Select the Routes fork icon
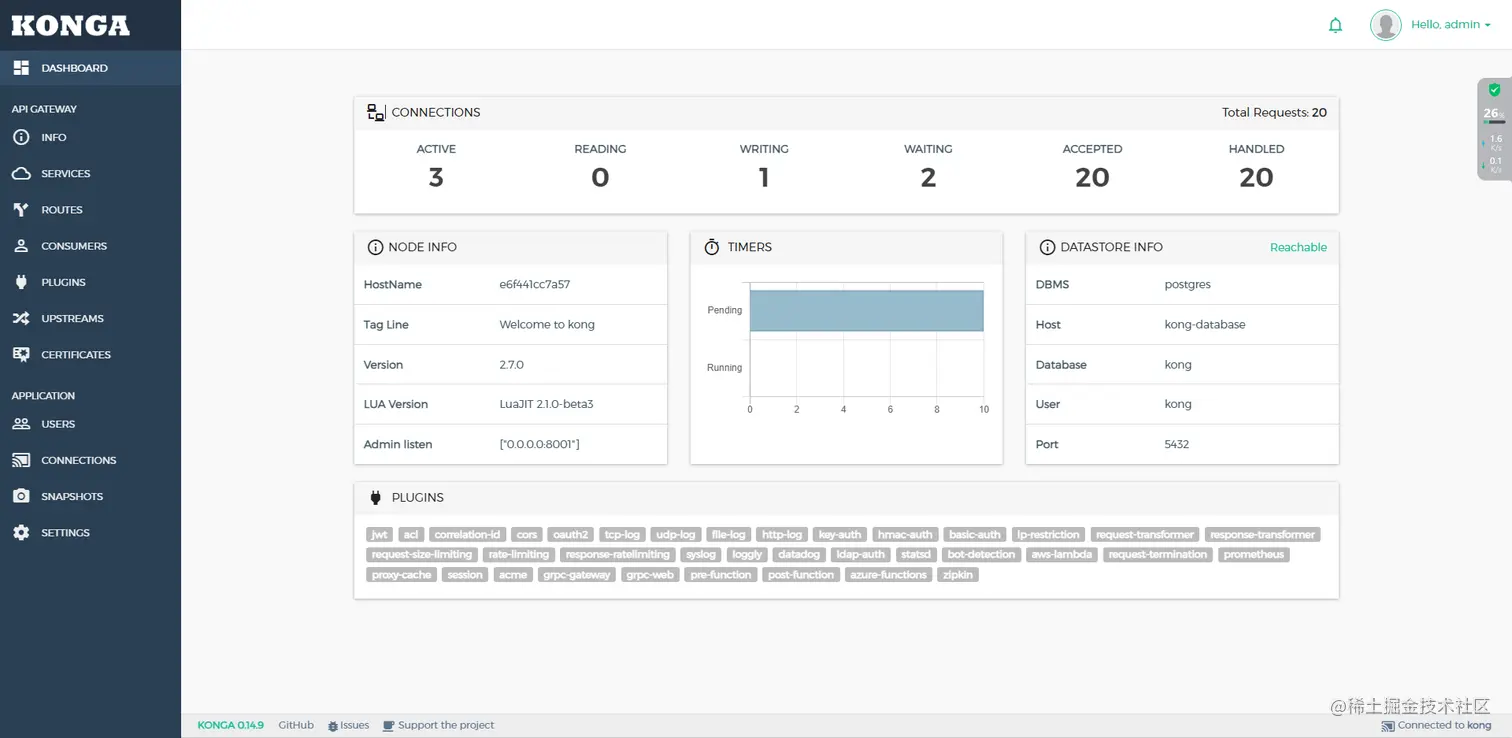The width and height of the screenshot is (1512, 738). click(21, 210)
